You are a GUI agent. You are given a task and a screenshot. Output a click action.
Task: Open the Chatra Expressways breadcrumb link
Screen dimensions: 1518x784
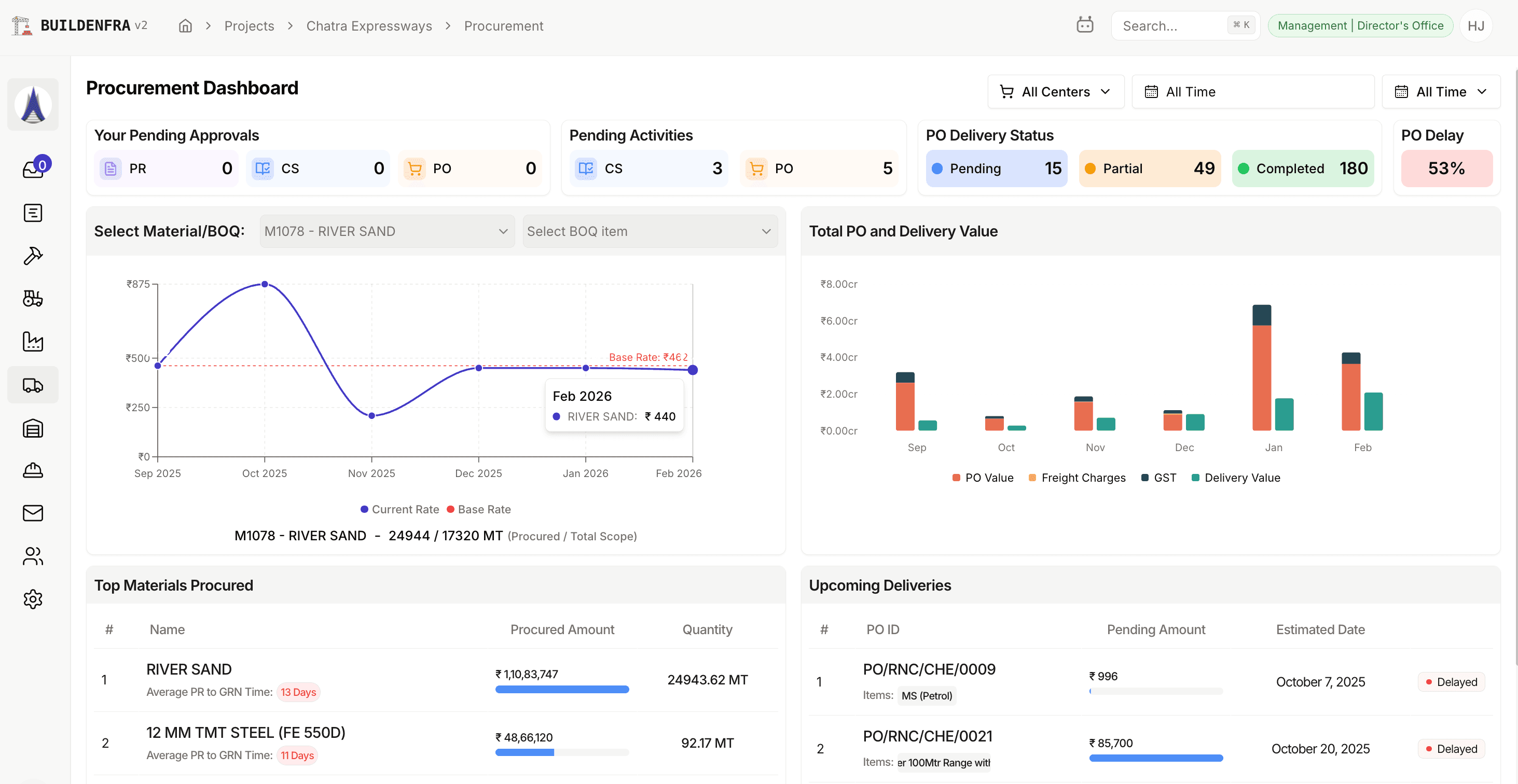(x=369, y=26)
